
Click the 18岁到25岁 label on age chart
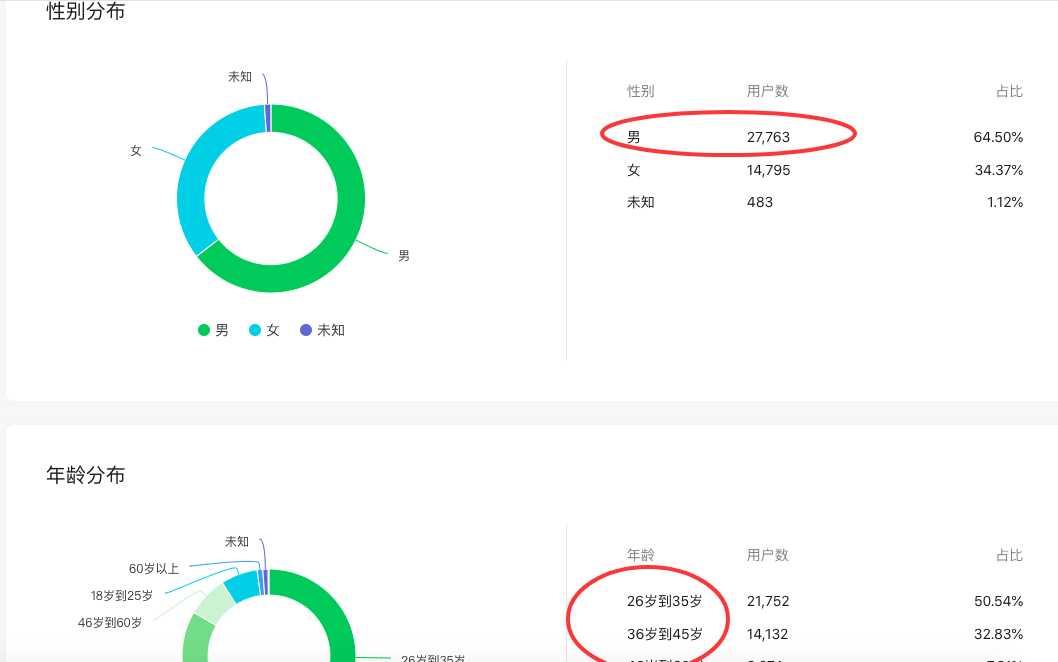coord(122,596)
